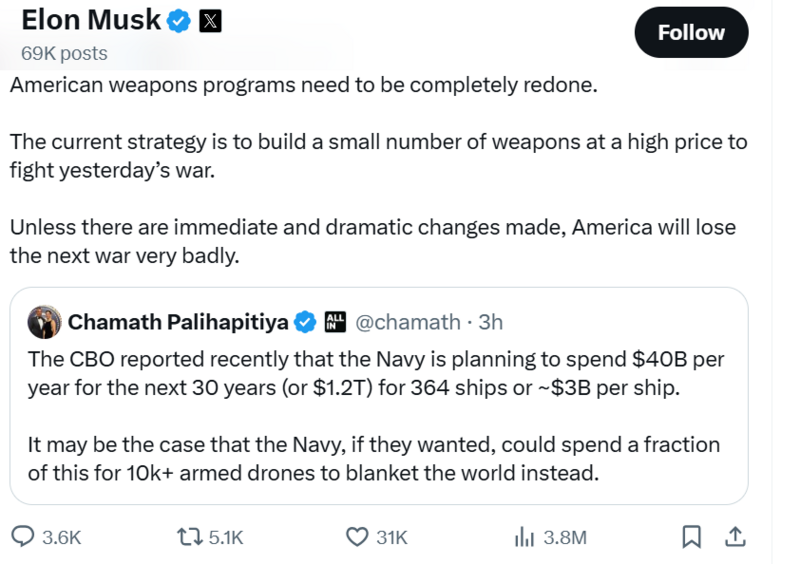Click the 69K posts label
Viewport: 800px width, 564px height.
coord(63,53)
